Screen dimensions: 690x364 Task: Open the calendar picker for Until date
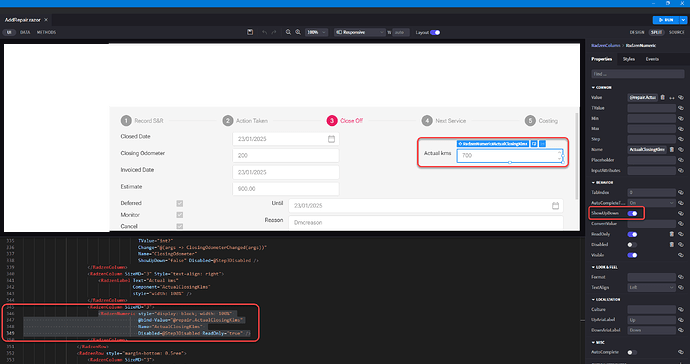[x=555, y=206]
